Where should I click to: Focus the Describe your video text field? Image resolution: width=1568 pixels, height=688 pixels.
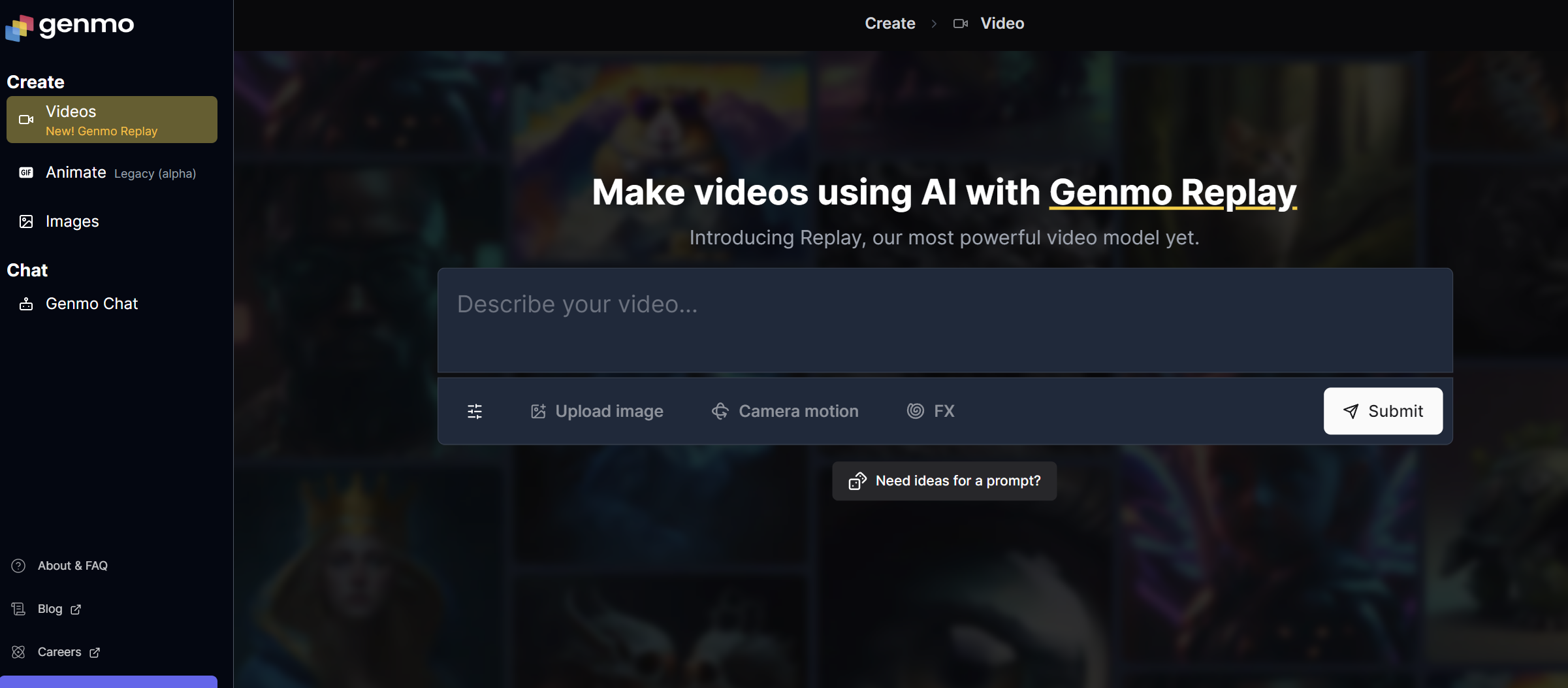coord(945,320)
